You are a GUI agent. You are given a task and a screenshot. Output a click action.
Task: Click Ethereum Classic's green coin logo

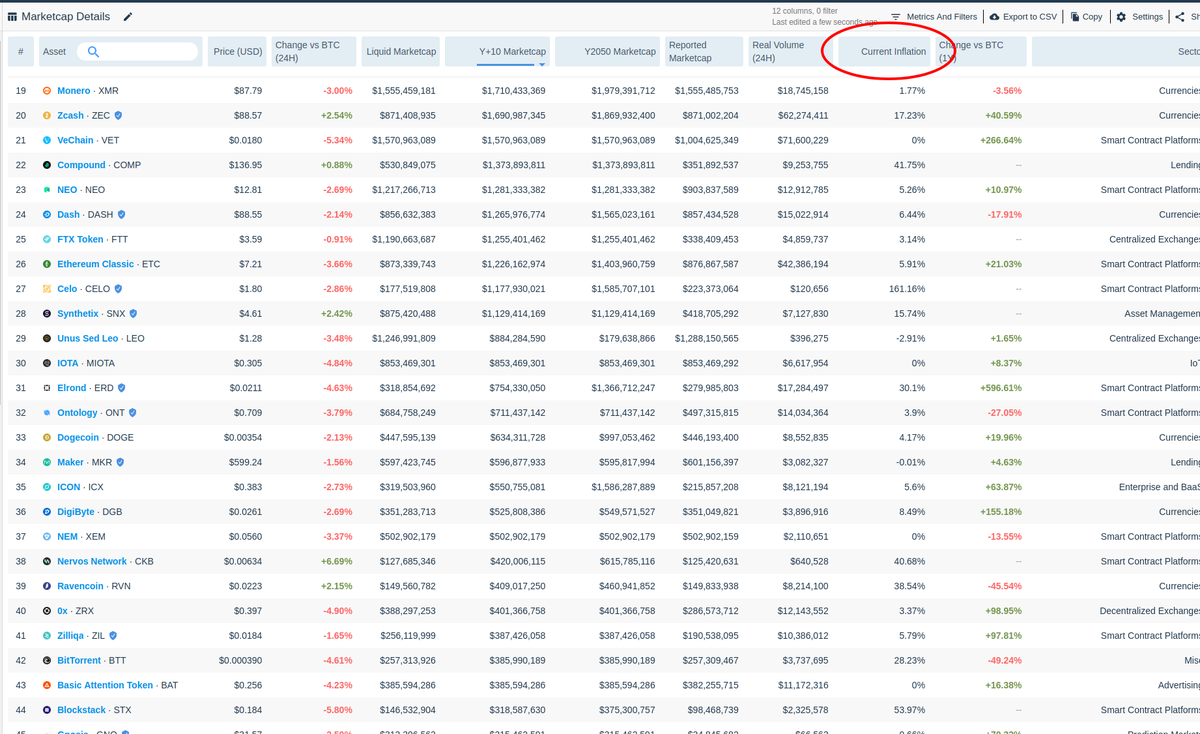tap(47, 263)
